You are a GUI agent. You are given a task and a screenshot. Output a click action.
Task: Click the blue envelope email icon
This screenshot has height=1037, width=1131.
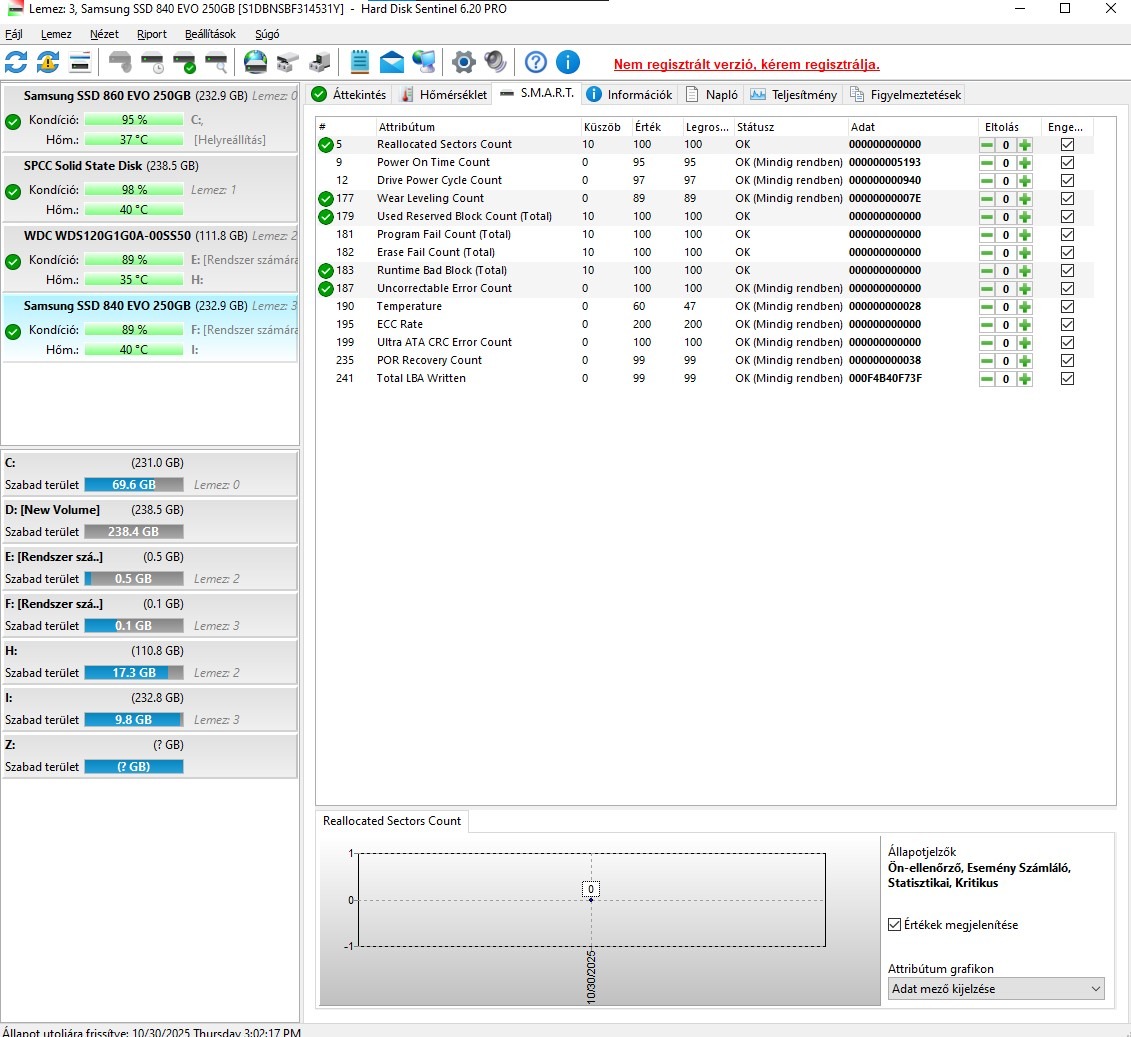point(392,62)
